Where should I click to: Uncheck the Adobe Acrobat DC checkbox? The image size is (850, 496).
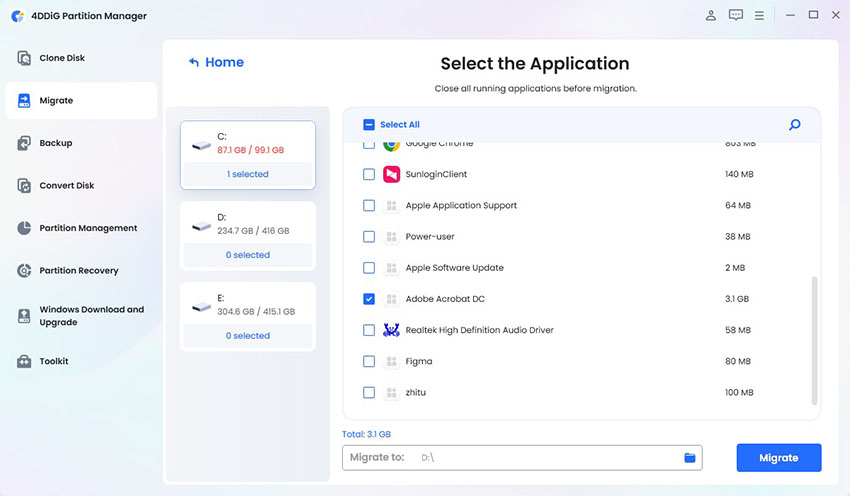click(x=369, y=299)
